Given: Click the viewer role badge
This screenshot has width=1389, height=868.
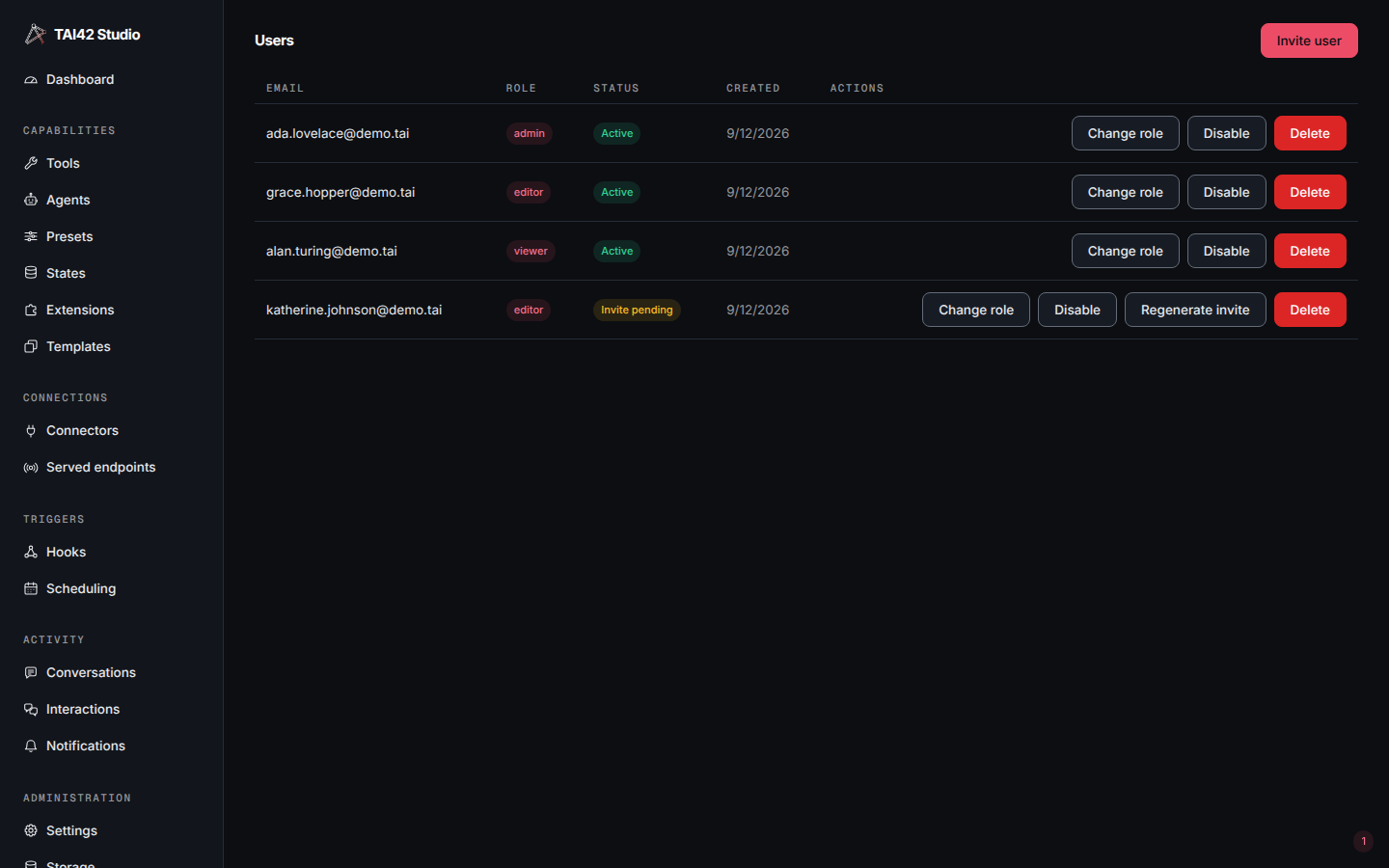Looking at the screenshot, I should 531,251.
